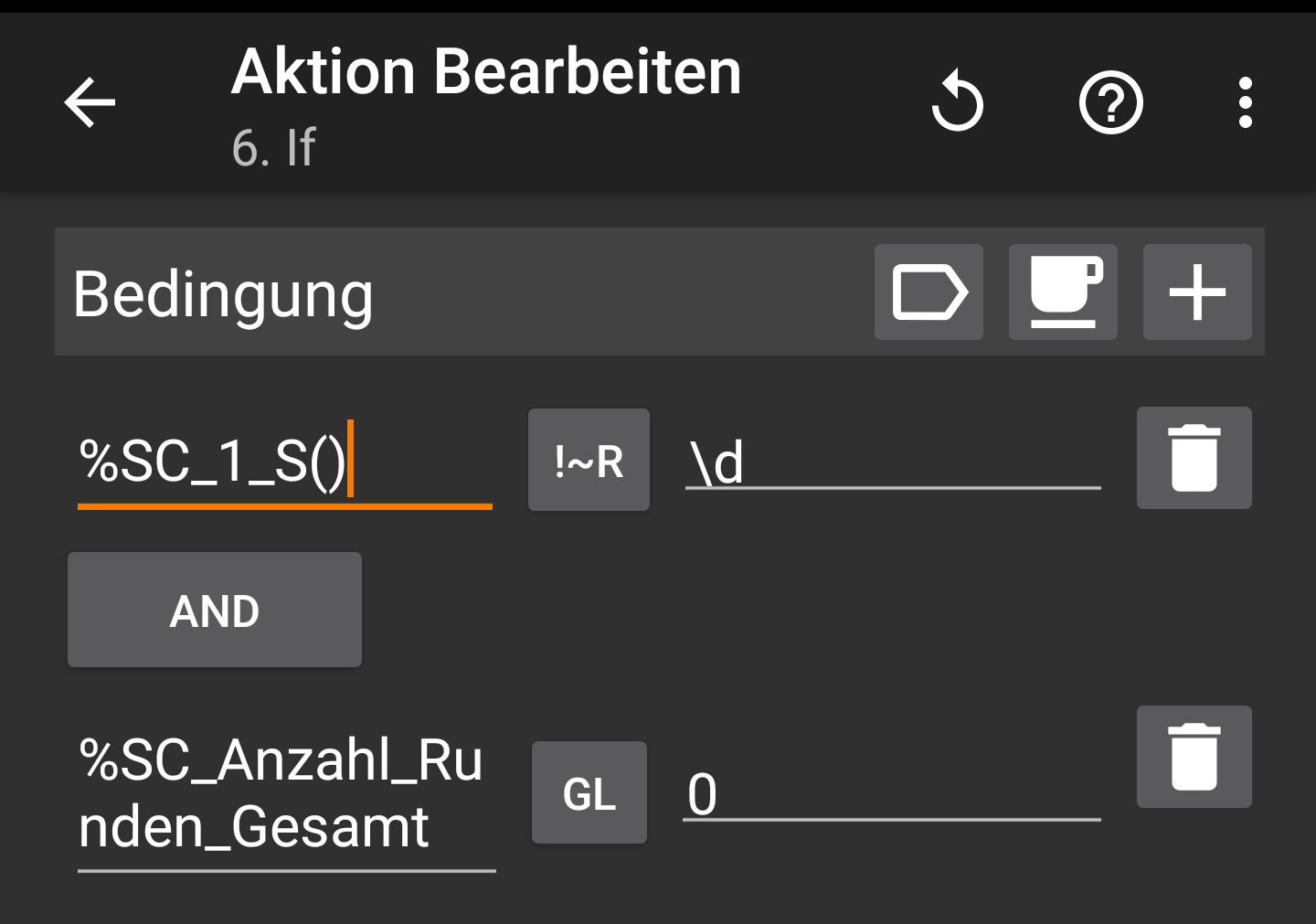Screen dimensions: 1316x924
Task: Tap the coffee cup icon in Bedingung
Action: [1063, 292]
